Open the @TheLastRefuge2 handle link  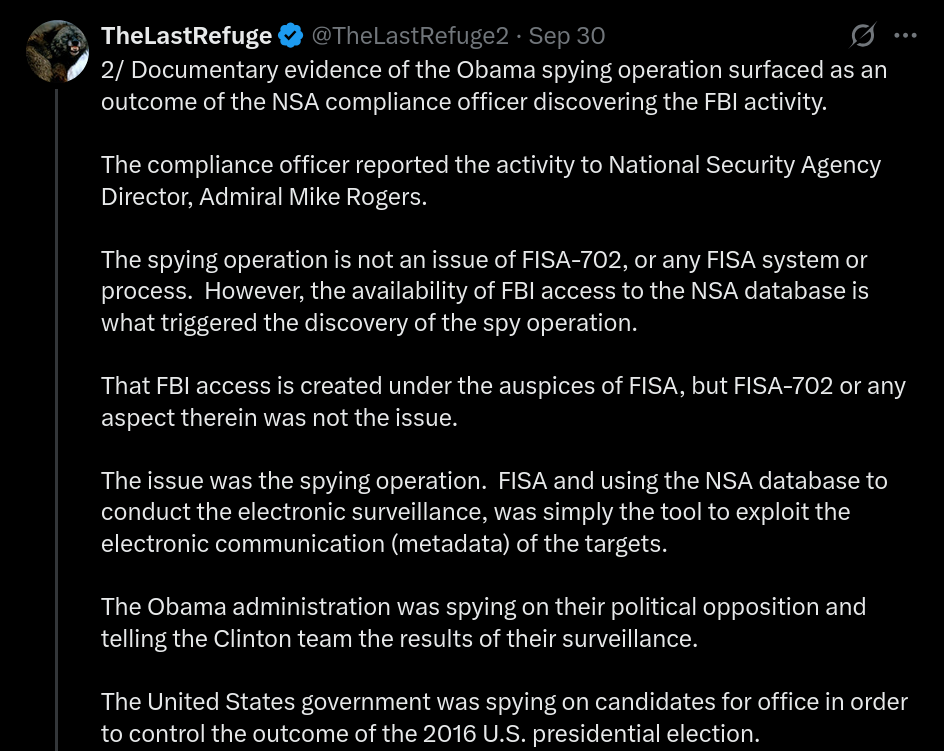[x=410, y=36]
